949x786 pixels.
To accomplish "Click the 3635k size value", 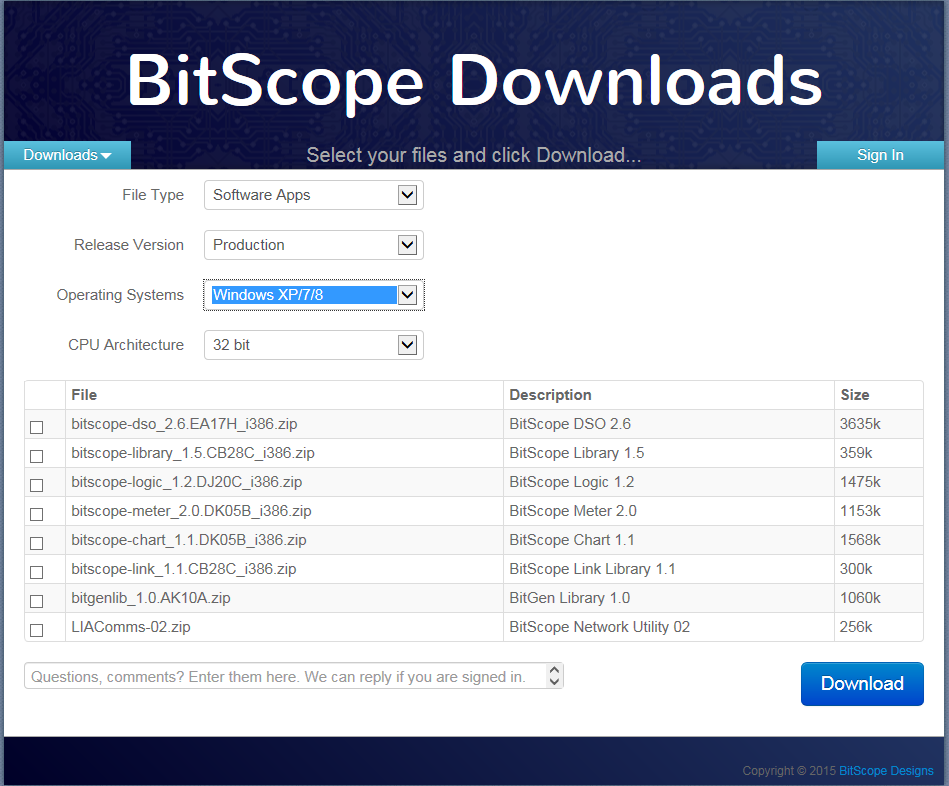I will click(x=860, y=424).
